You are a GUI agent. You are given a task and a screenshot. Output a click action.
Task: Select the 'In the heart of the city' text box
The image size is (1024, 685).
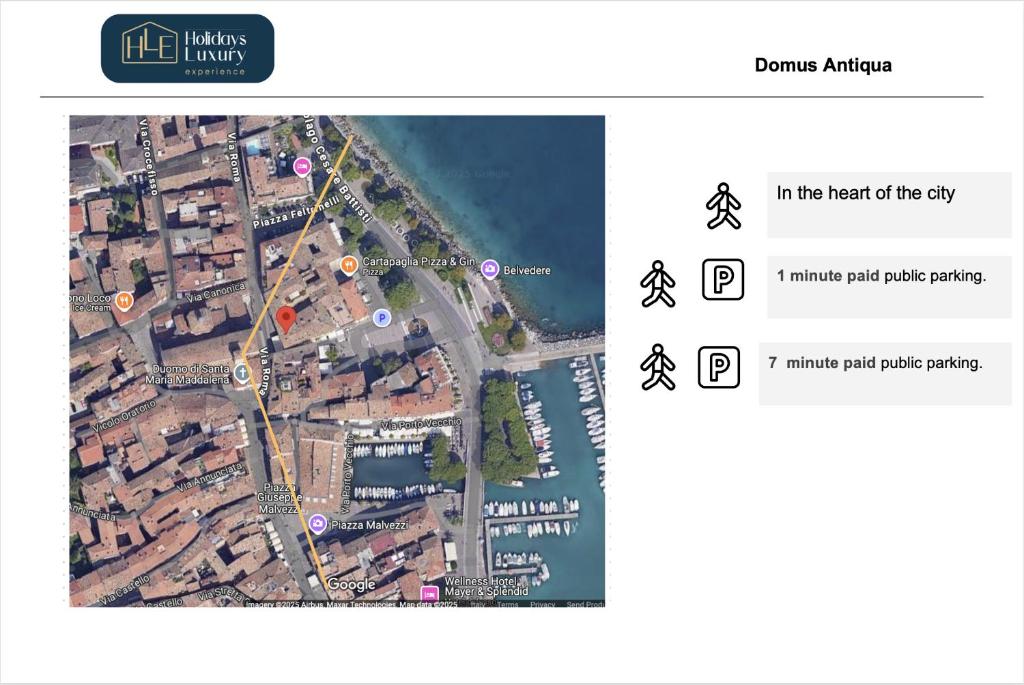pyautogui.click(x=889, y=205)
